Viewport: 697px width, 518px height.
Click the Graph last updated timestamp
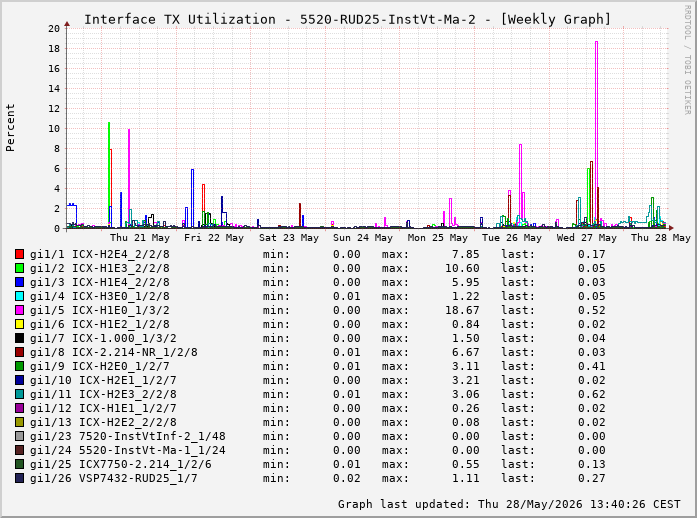point(509,504)
